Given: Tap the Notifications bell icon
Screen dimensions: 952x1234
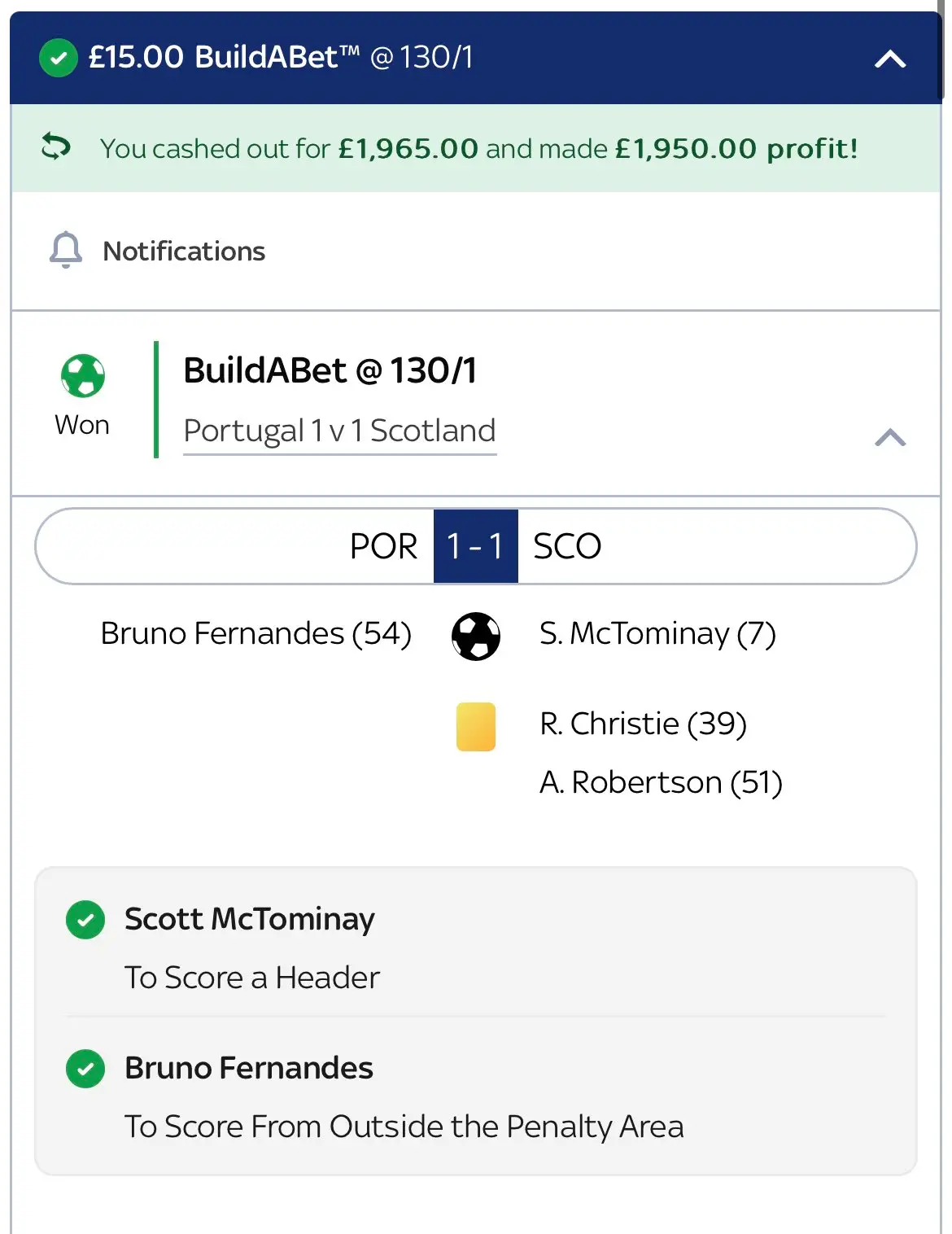Looking at the screenshot, I should point(66,250).
